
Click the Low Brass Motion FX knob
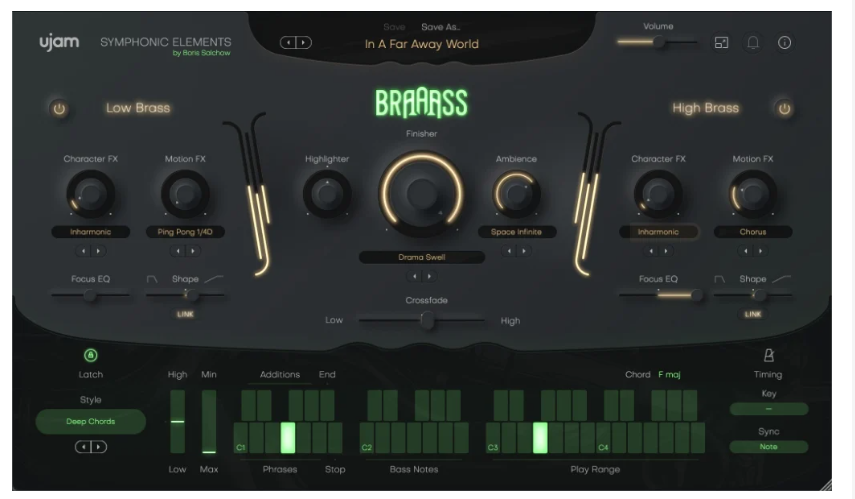185,194
